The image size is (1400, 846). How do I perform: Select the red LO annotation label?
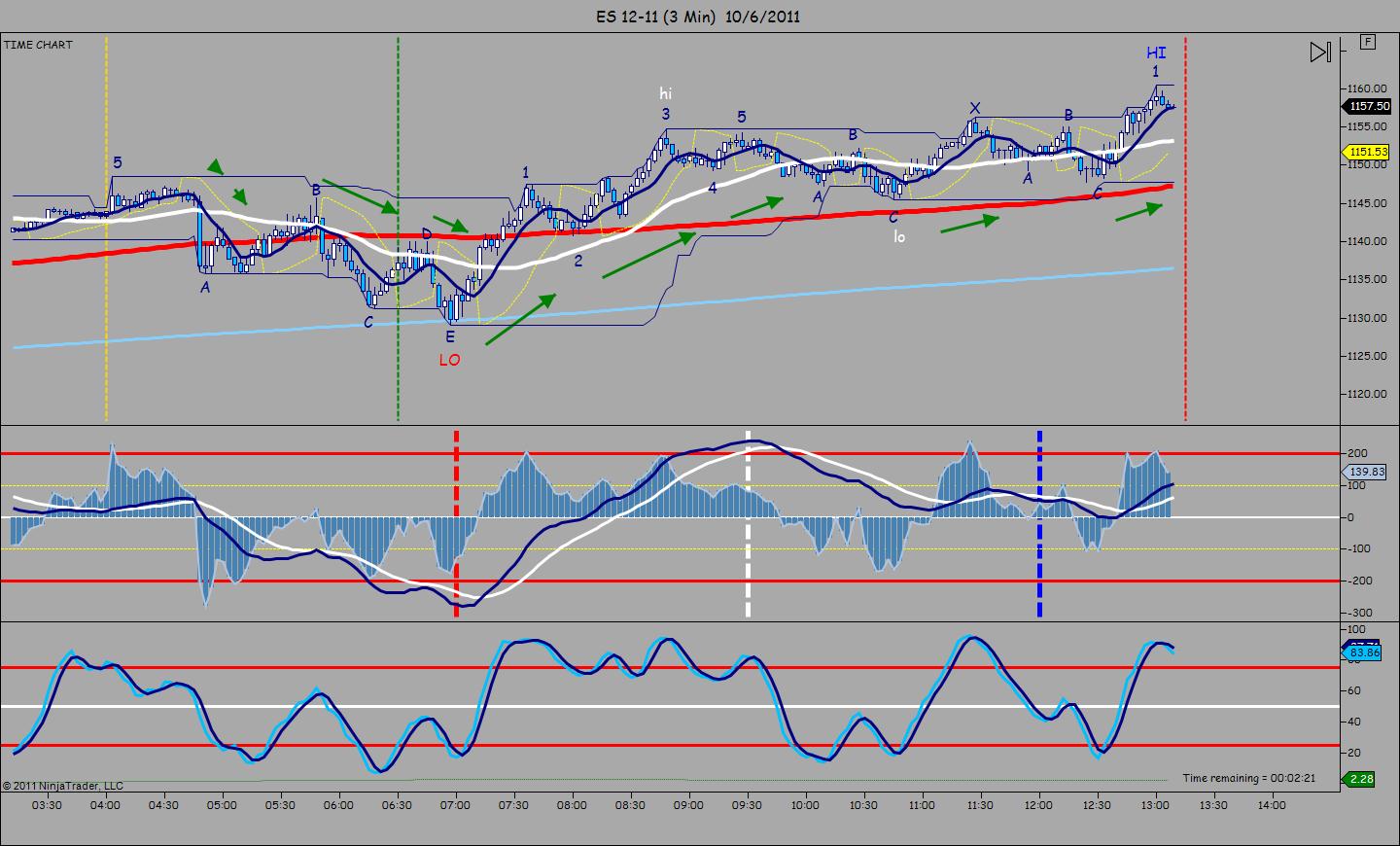(449, 360)
